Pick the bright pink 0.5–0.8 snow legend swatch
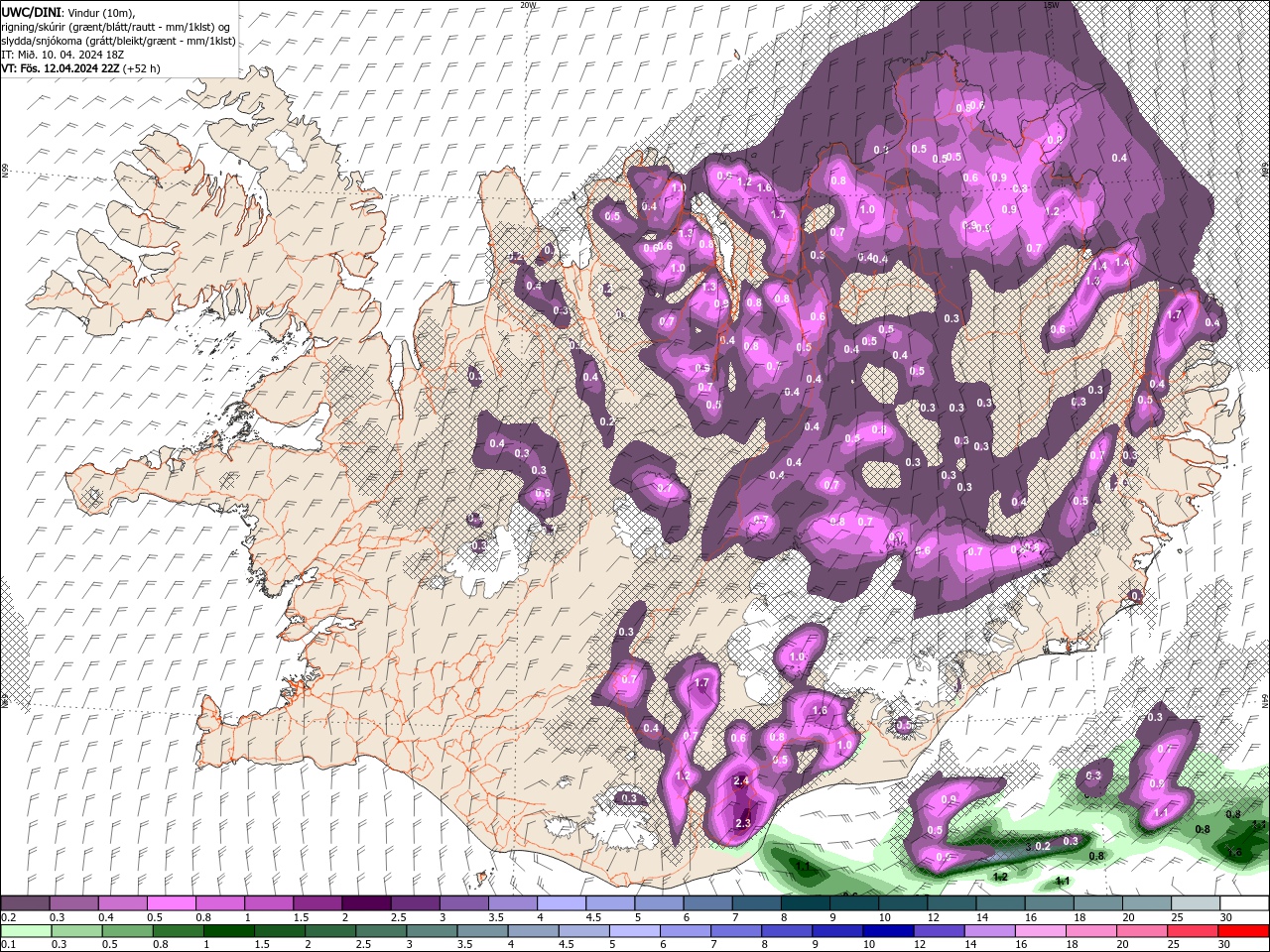The height and width of the screenshot is (952, 1270). [171, 903]
